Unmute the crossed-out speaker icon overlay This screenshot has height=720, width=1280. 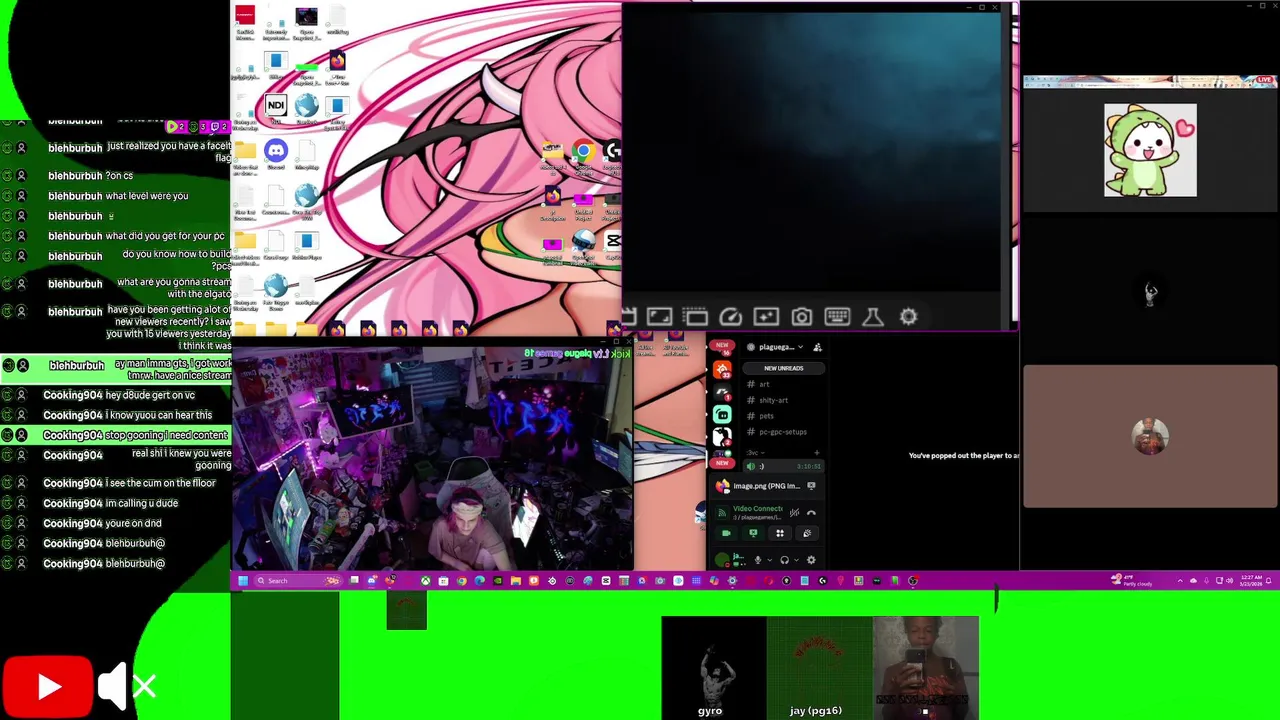pos(128,687)
